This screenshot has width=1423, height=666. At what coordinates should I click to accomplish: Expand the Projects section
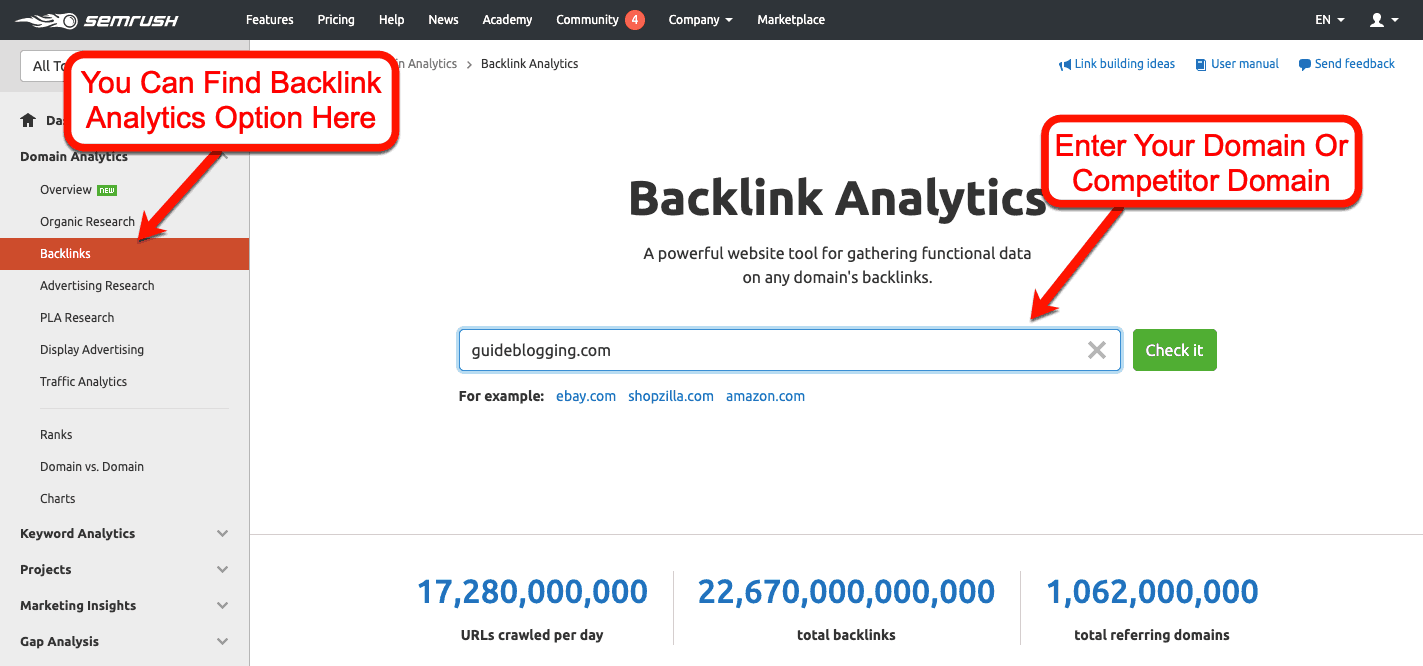click(124, 569)
